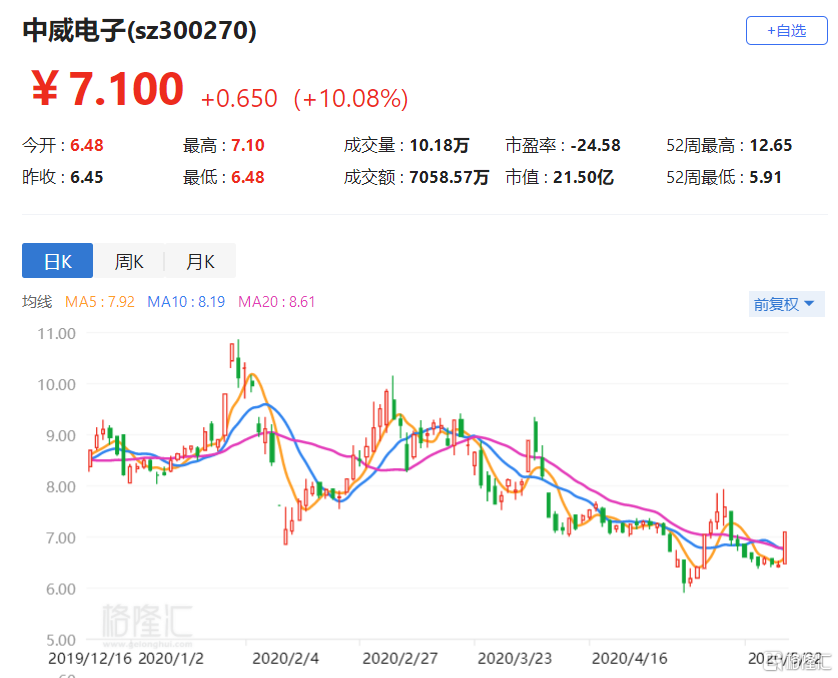Click the MA10 : 8.19 indicator label
The width and height of the screenshot is (838, 678).
[x=186, y=302]
